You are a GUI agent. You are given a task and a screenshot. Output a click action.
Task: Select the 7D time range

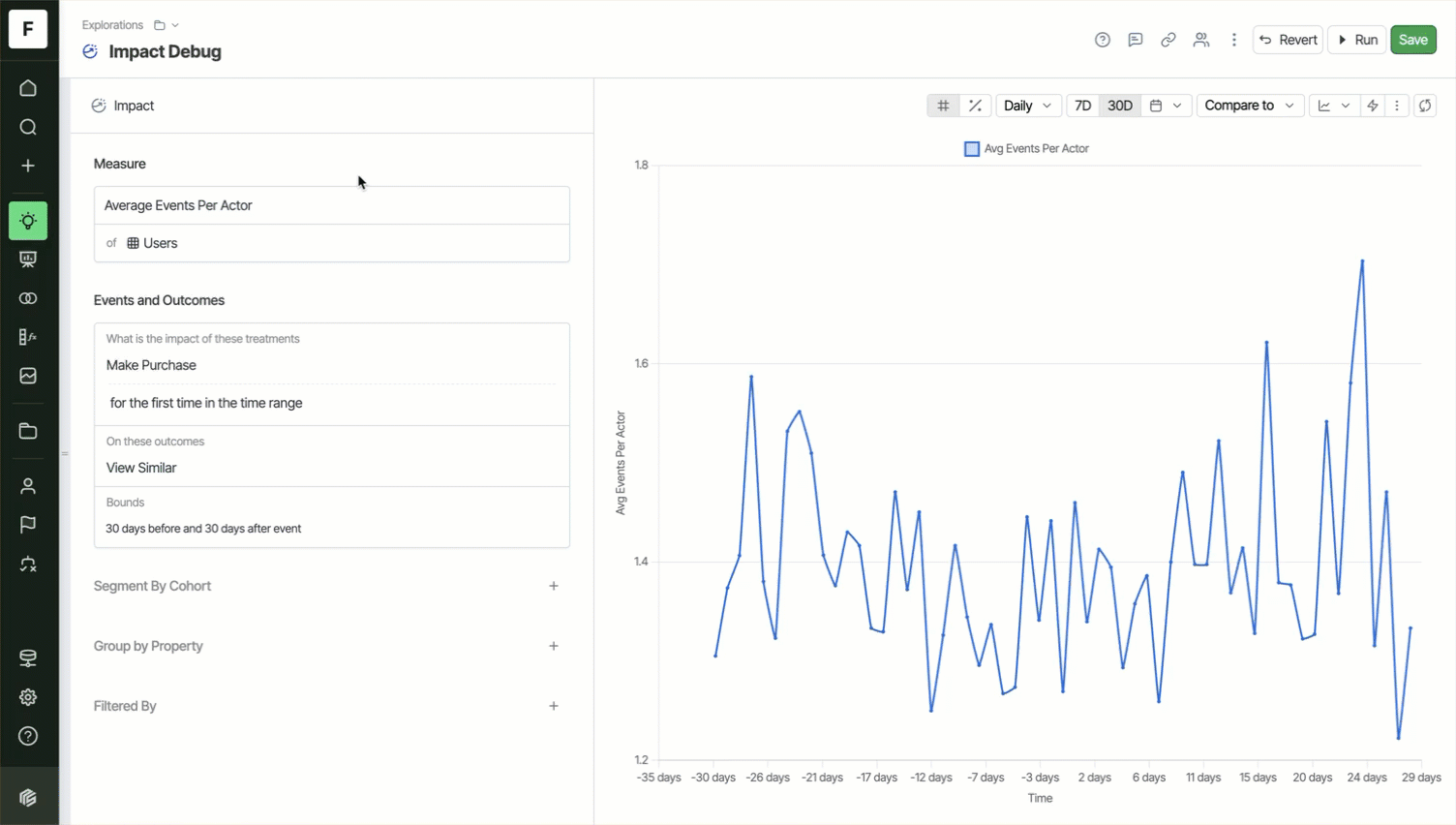point(1082,106)
